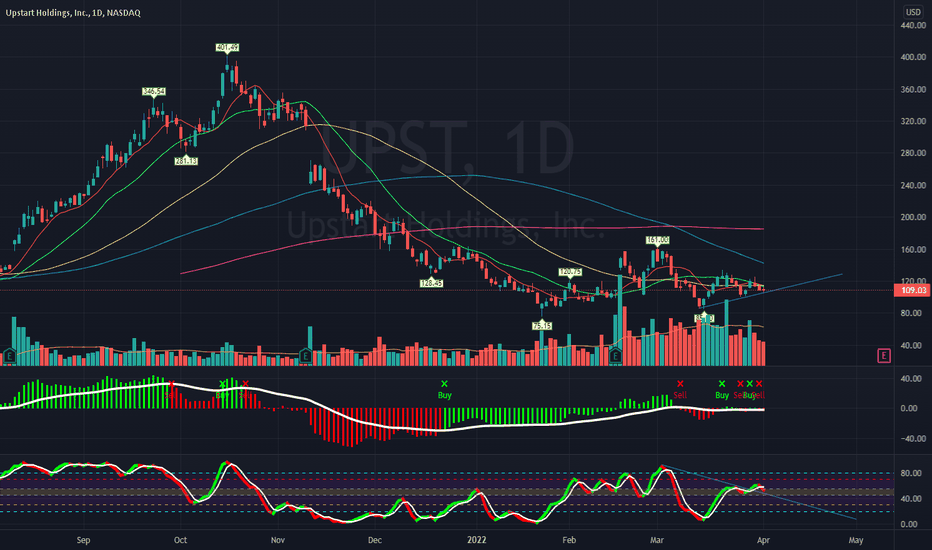The image size is (932, 550).
Task: Open the earnings E marker at chart's far left
Action: coord(9,356)
